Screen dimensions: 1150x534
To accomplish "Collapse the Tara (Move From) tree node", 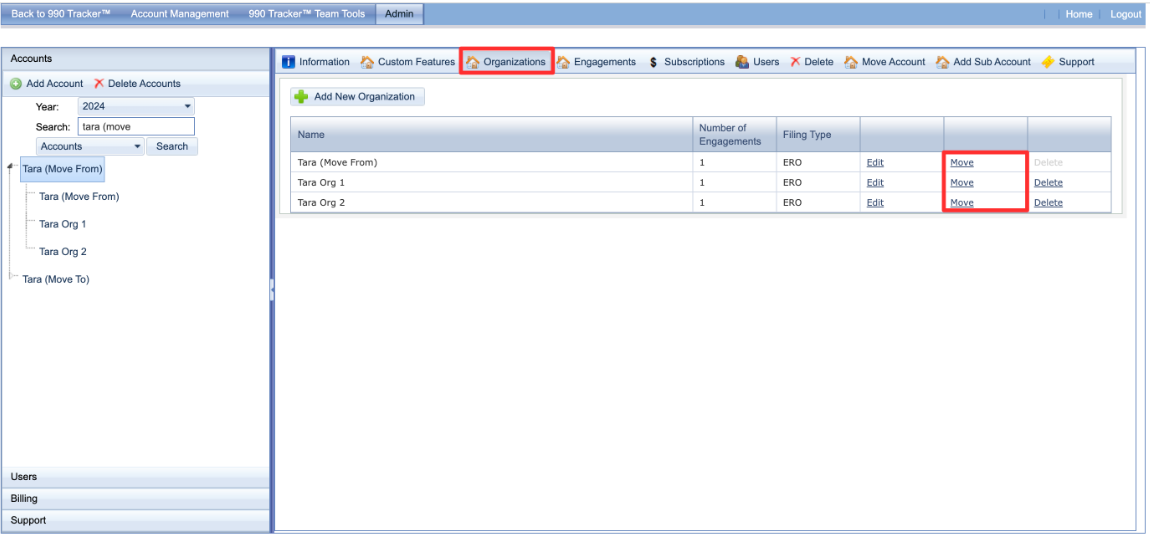I will [x=10, y=167].
